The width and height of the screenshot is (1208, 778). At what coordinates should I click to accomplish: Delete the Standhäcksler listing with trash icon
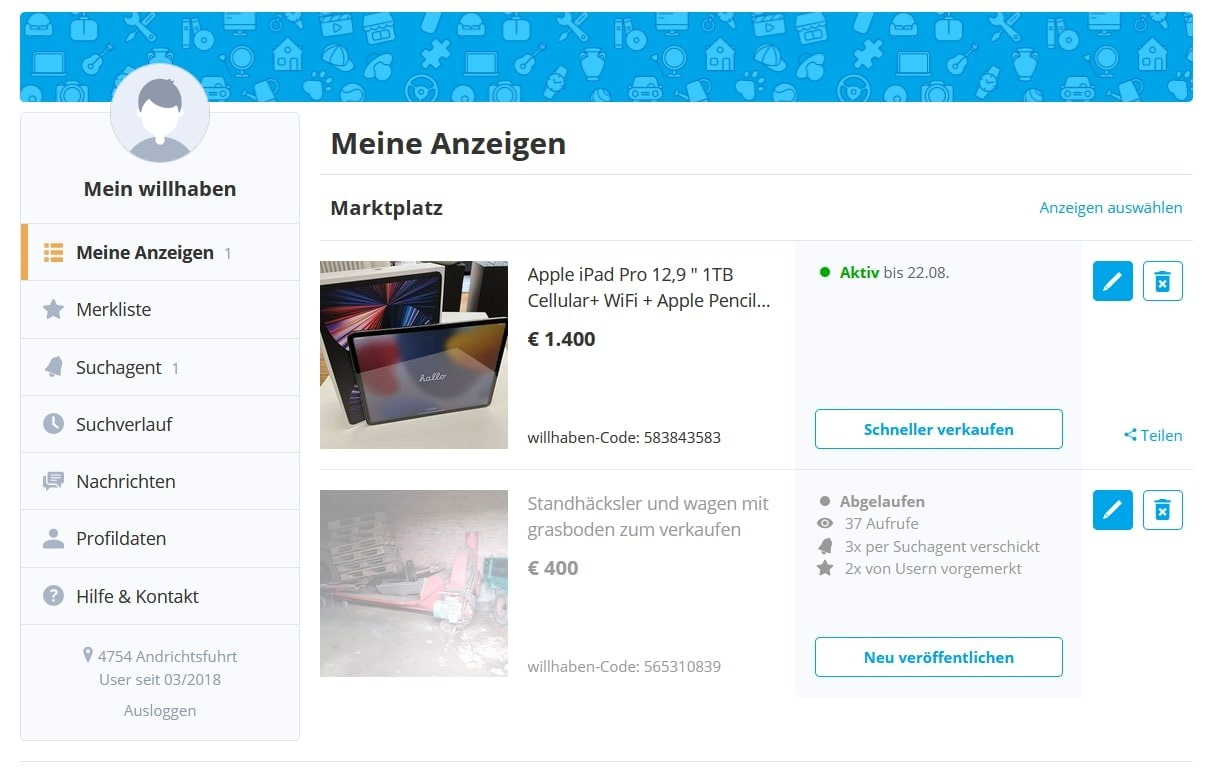(1162, 510)
